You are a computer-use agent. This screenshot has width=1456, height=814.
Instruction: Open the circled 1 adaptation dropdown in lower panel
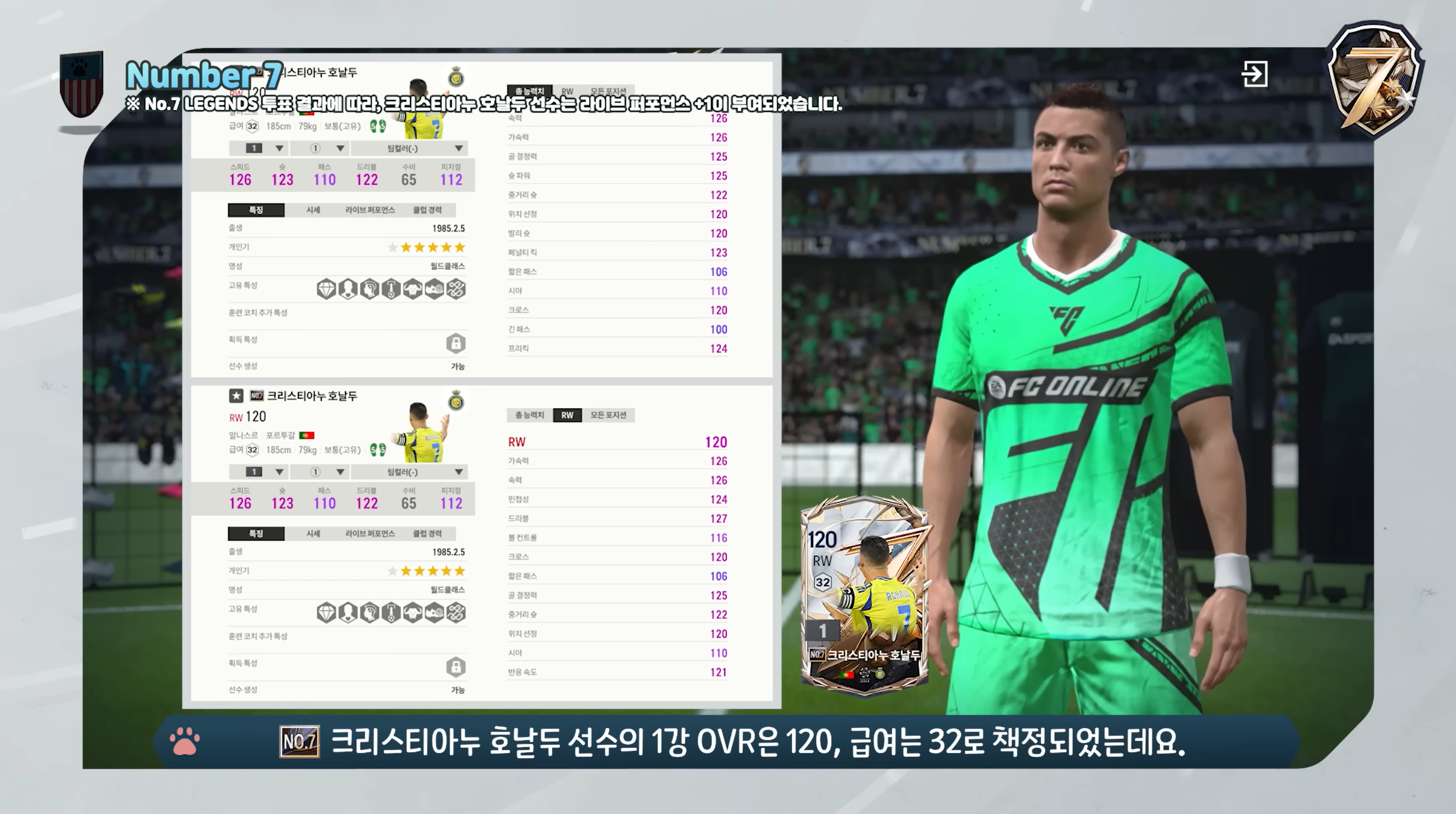321,472
